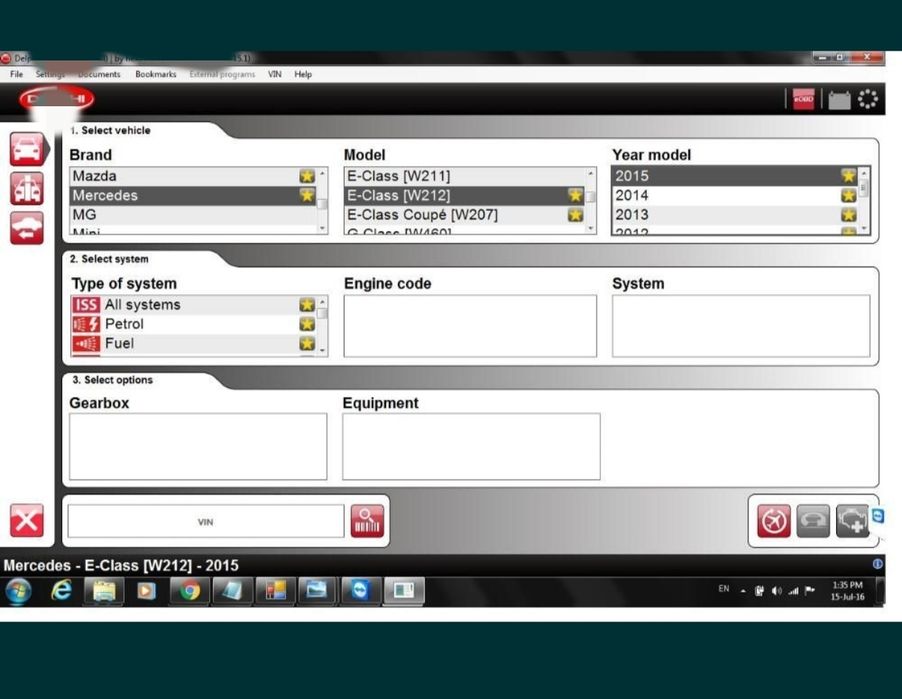Toggle favorite star for Fuel system
The width and height of the screenshot is (902, 699).
(307, 343)
